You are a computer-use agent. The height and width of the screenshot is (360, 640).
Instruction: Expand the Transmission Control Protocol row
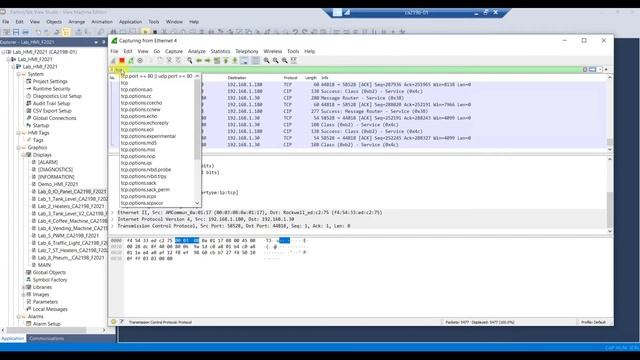[113, 226]
